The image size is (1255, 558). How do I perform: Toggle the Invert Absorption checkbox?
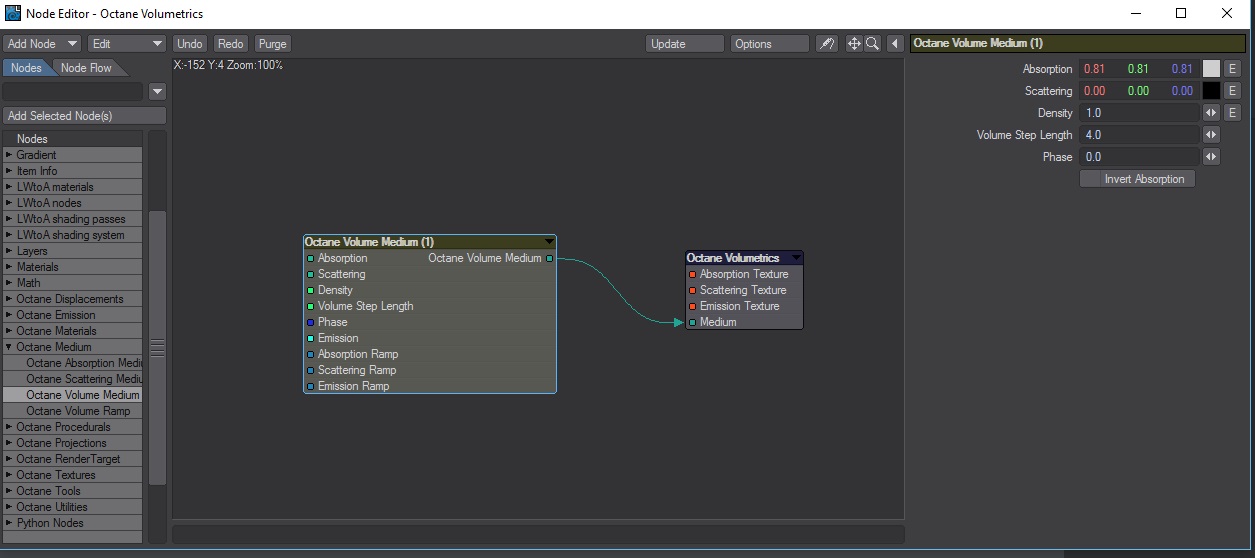click(1138, 179)
